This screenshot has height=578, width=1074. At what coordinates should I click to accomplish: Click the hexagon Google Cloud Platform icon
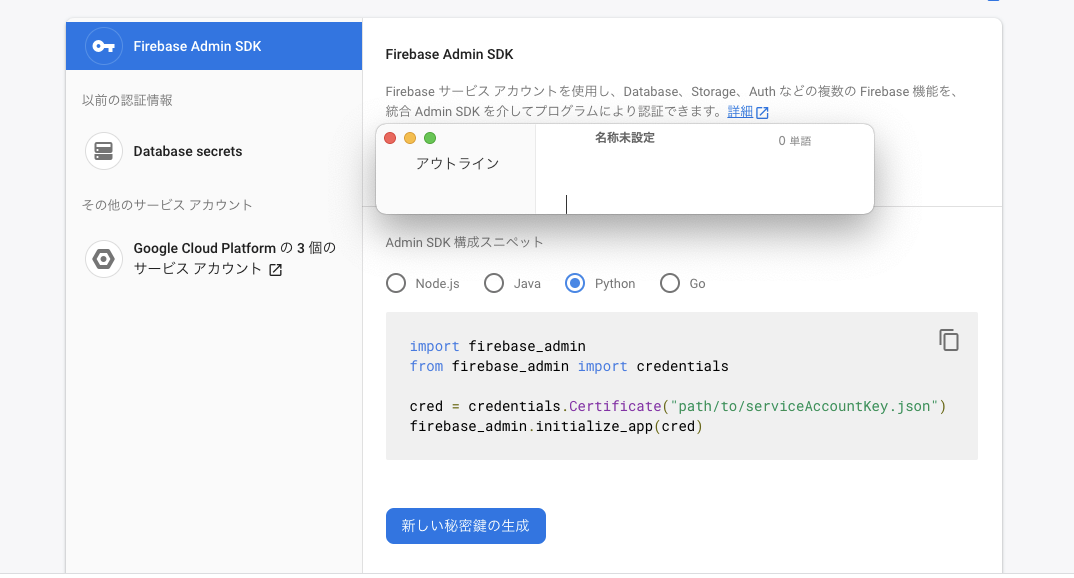(x=103, y=259)
